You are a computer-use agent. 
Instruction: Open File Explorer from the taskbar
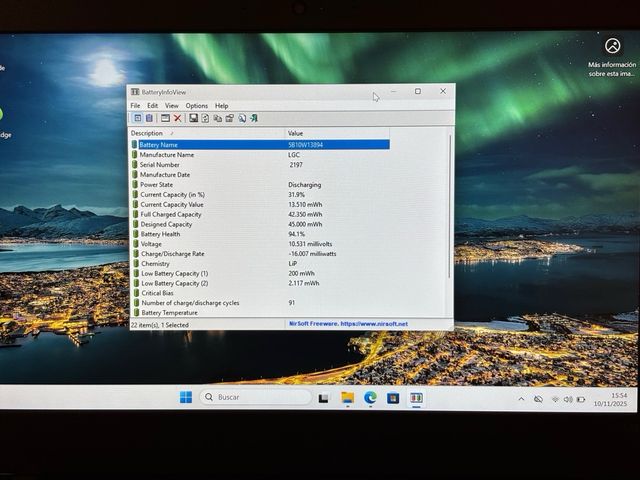pyautogui.click(x=347, y=397)
